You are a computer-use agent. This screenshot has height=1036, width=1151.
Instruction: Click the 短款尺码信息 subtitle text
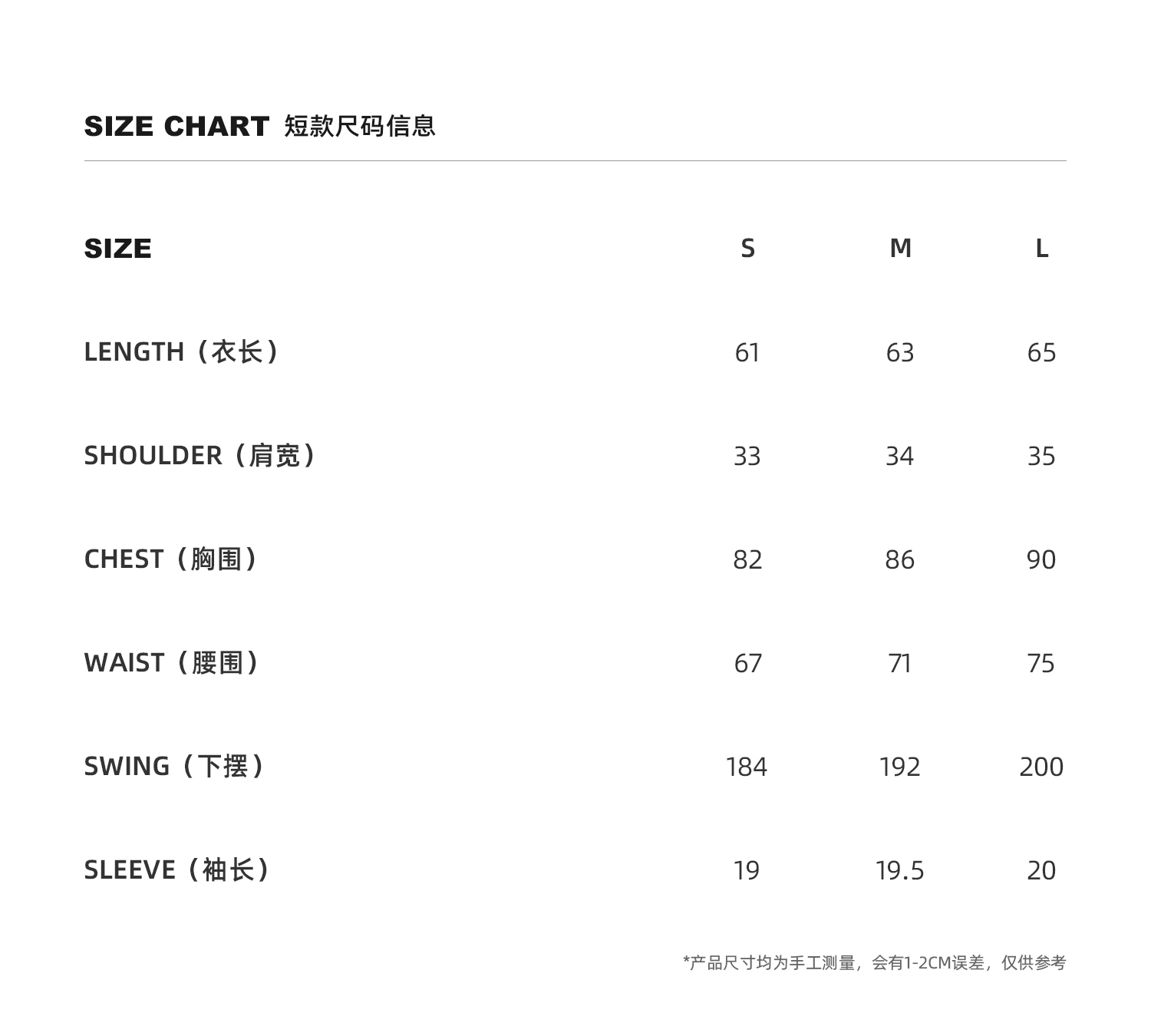[360, 127]
